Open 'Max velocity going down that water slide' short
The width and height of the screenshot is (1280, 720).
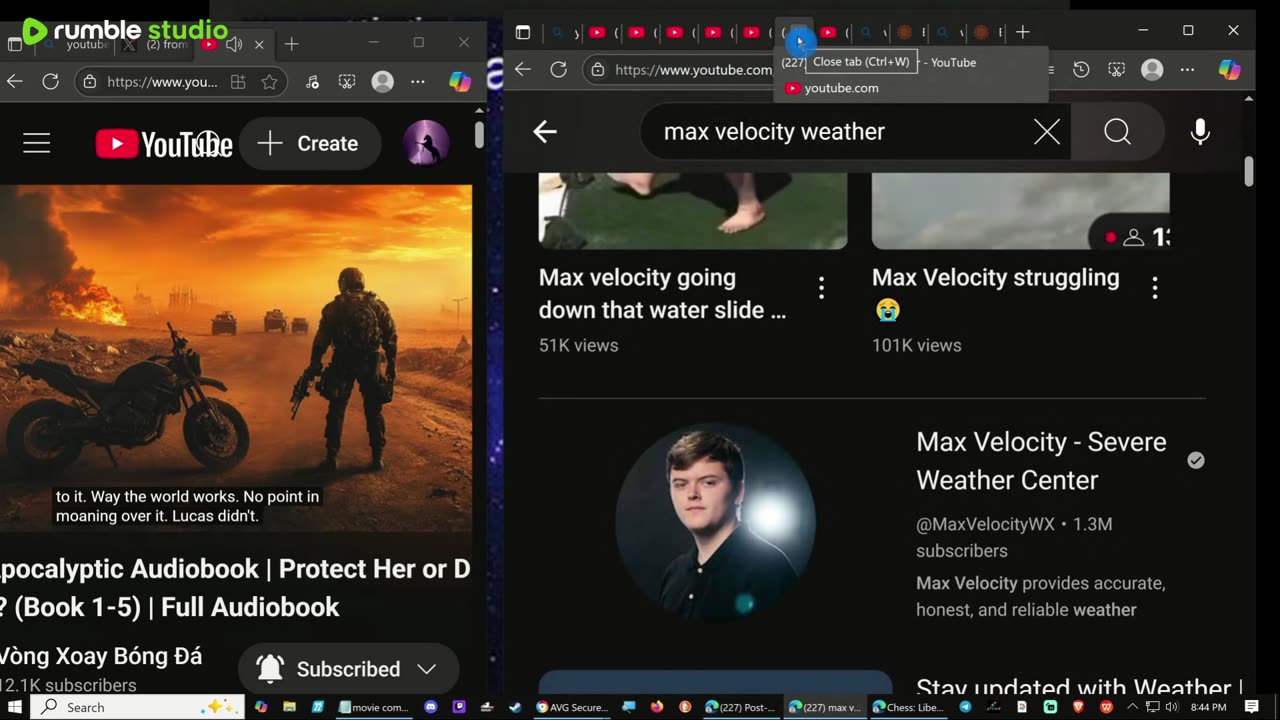[x=663, y=293]
